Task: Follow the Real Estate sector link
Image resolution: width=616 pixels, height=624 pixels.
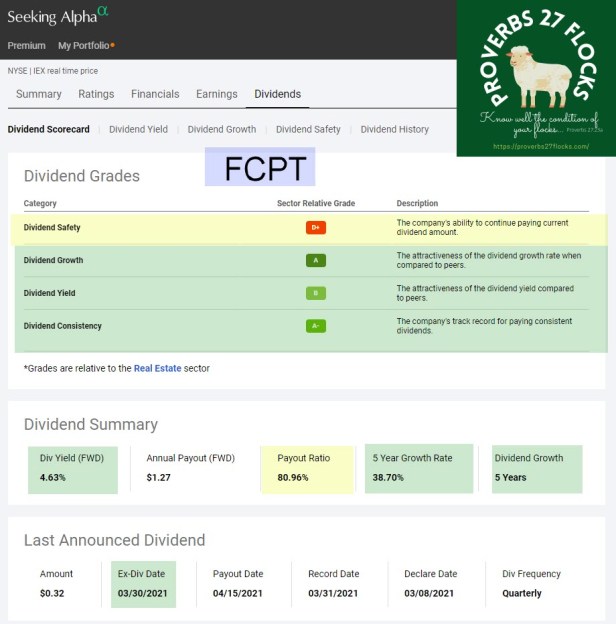Action: pos(158,368)
